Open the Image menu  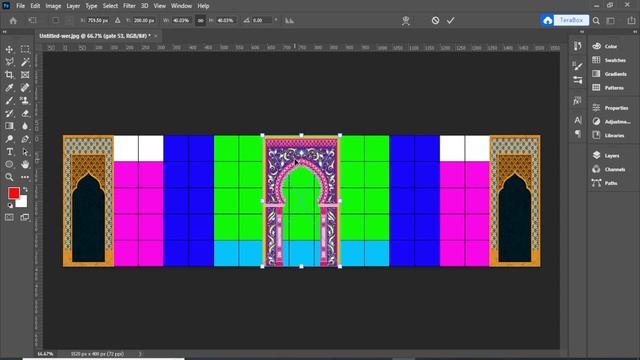click(x=53, y=6)
